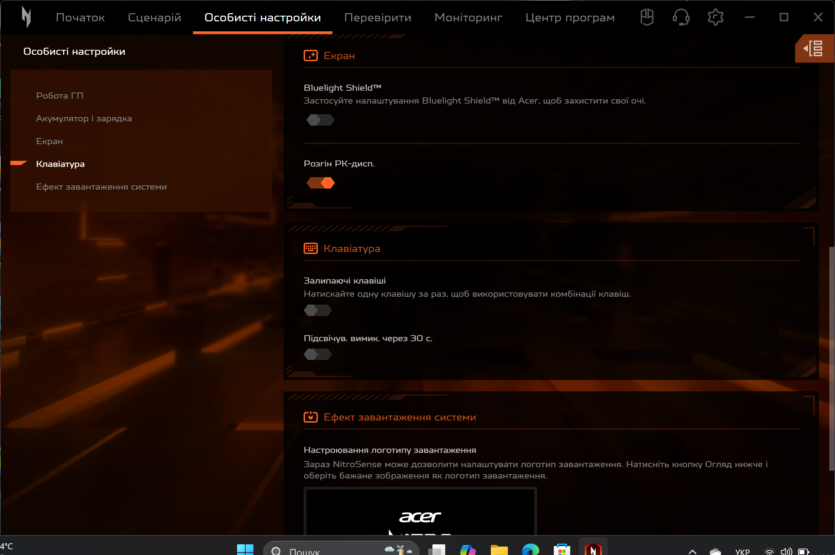
Task: Close the NitroSense window
Action: click(x=818, y=17)
